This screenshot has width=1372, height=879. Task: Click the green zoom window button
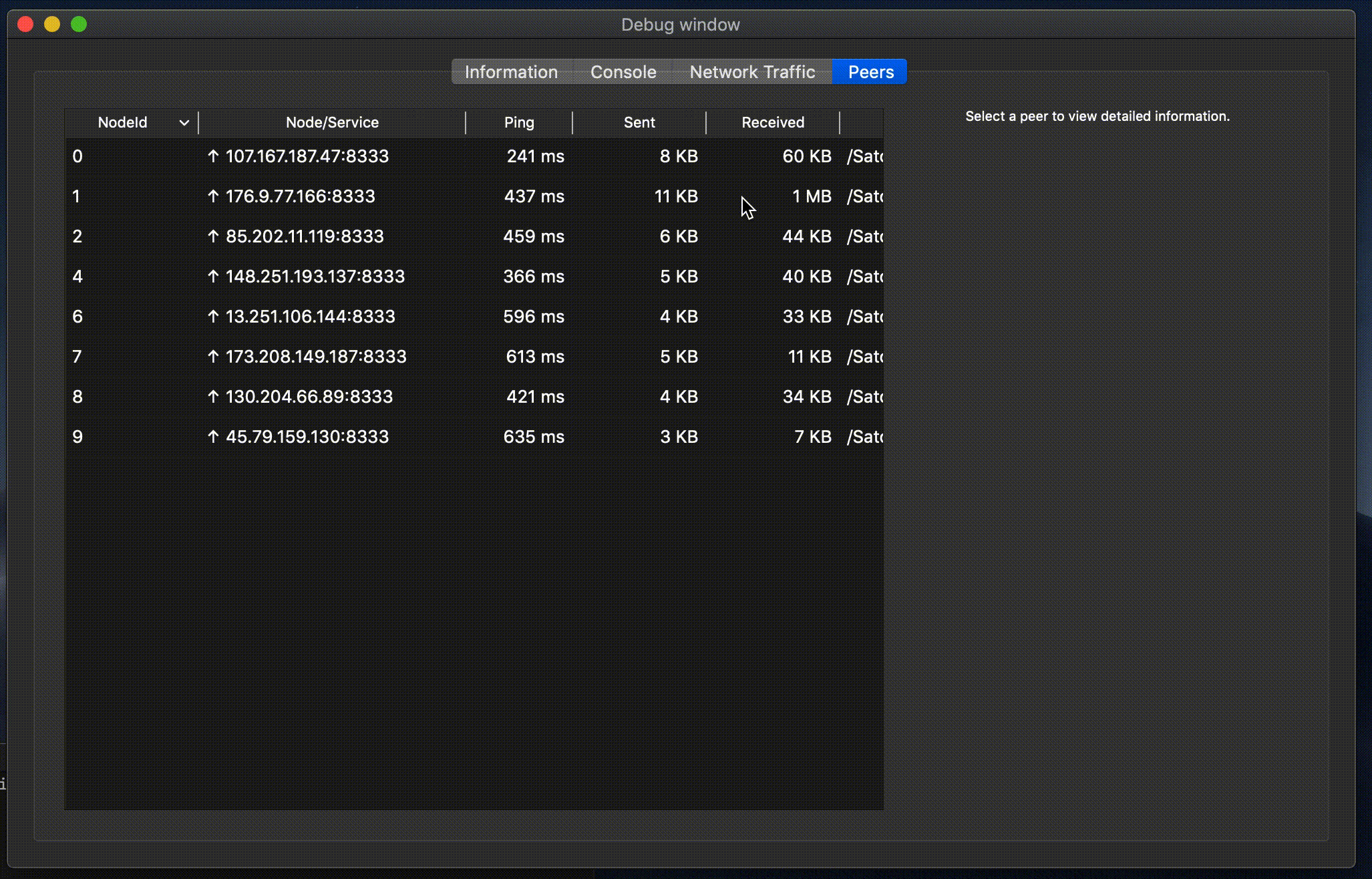pyautogui.click(x=79, y=25)
